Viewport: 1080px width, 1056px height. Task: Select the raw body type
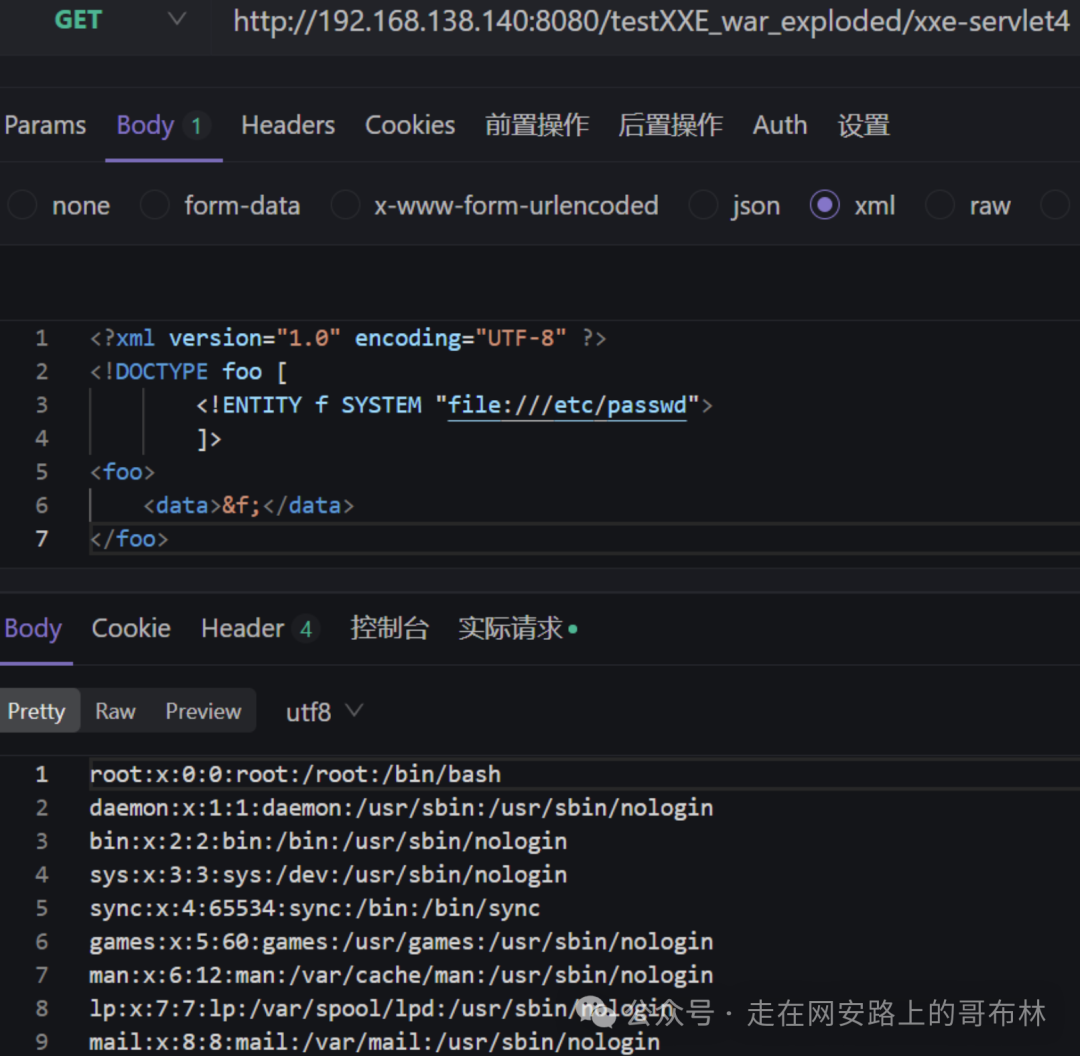(x=968, y=205)
